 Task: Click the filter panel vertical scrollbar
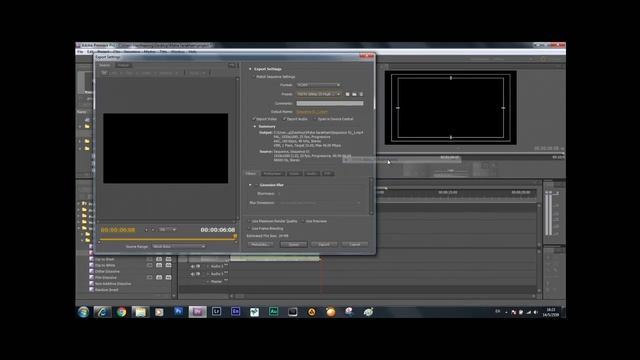tap(371, 196)
